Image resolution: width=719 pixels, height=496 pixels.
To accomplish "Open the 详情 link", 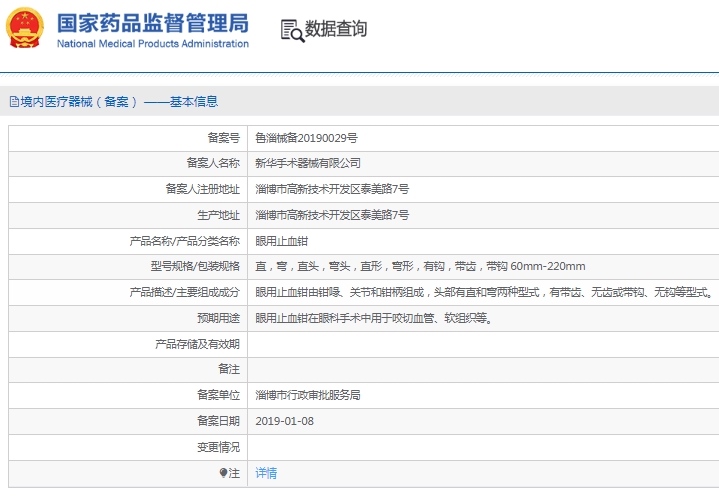I will click(266, 473).
